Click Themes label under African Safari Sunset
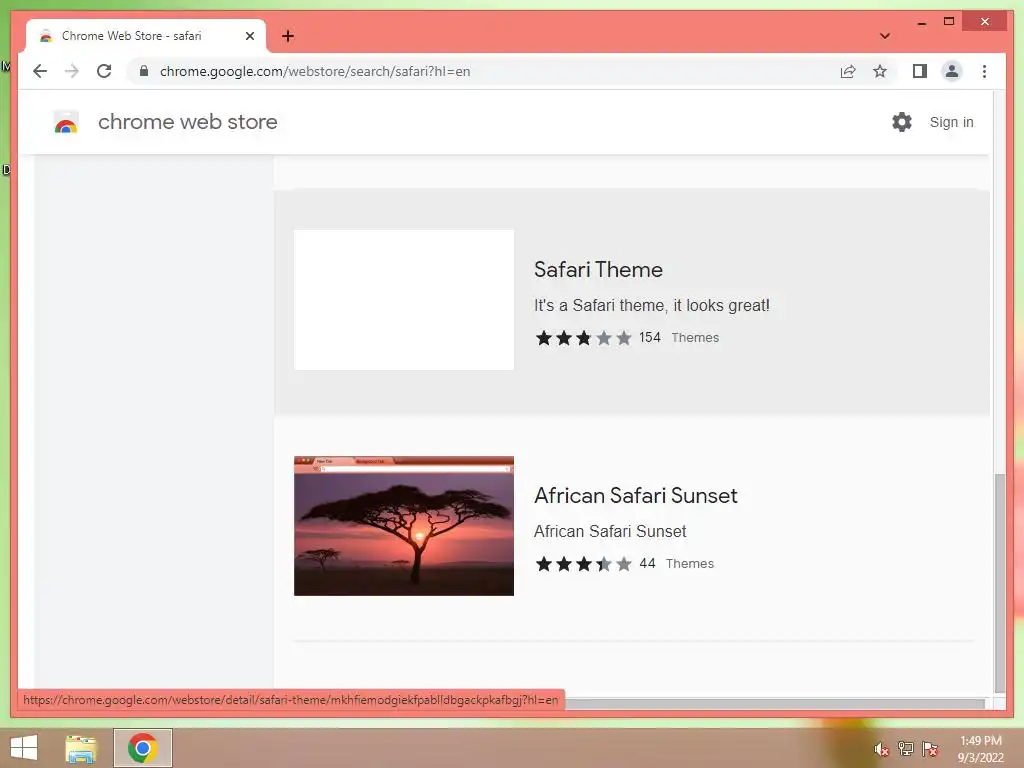Viewport: 1024px width, 768px height. click(x=690, y=564)
